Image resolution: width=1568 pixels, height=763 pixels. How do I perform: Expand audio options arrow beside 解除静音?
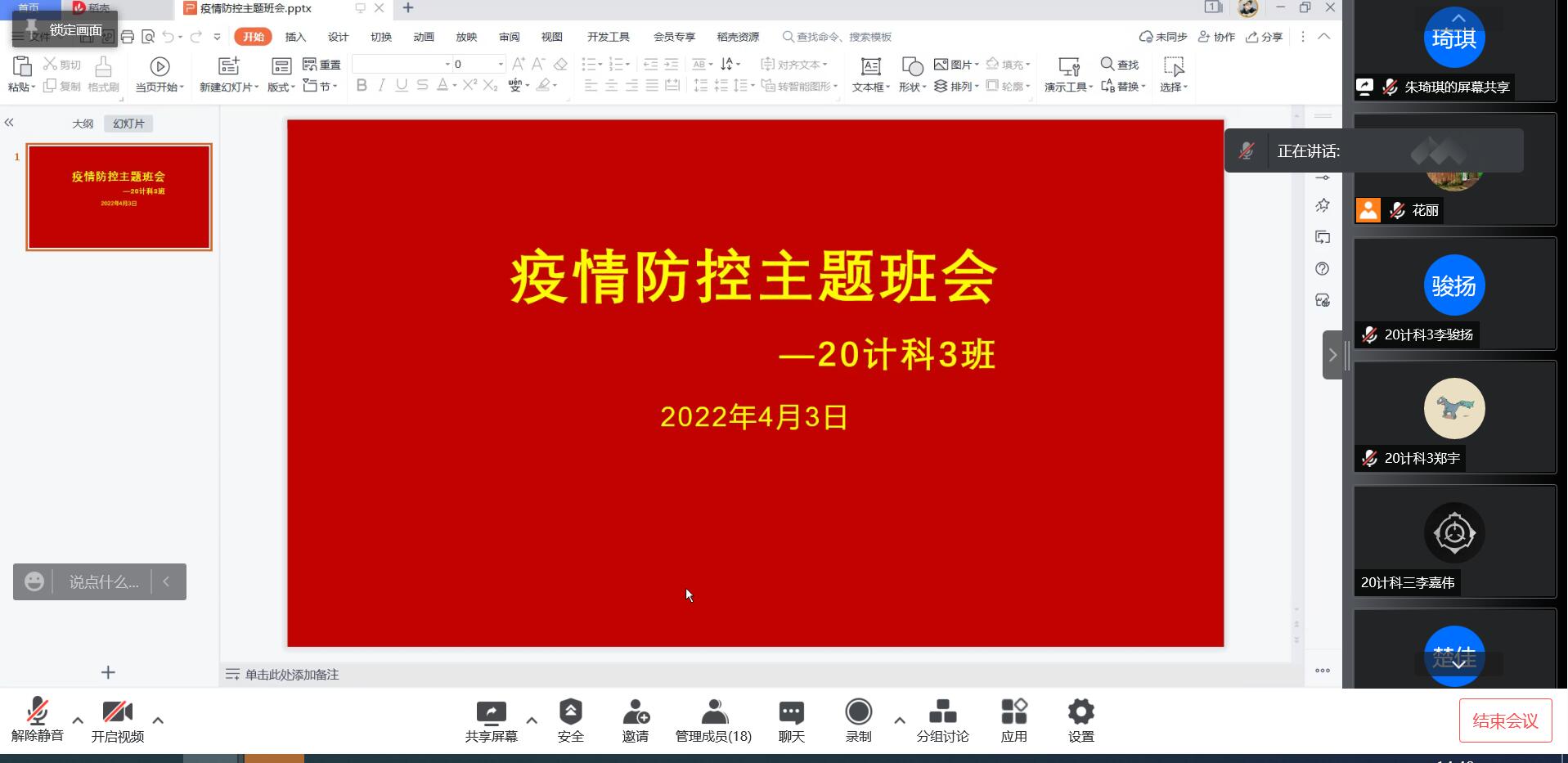click(78, 720)
